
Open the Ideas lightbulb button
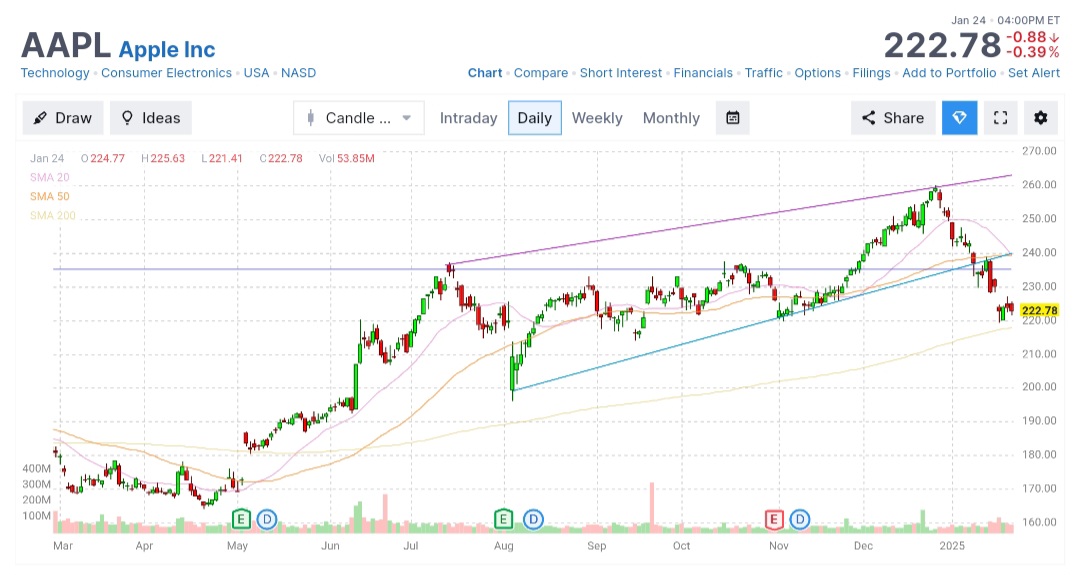click(151, 118)
